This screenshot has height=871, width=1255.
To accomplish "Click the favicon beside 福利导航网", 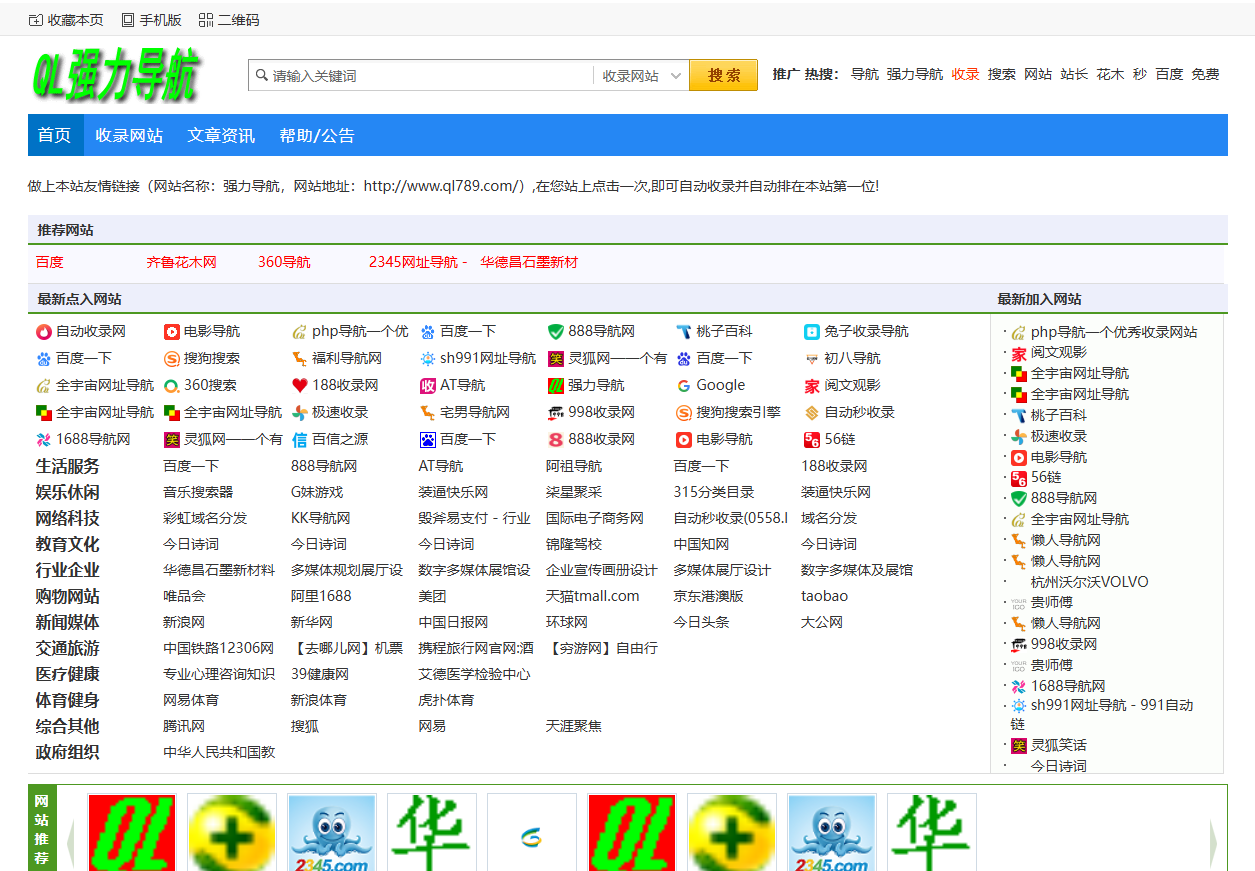I will (x=300, y=359).
